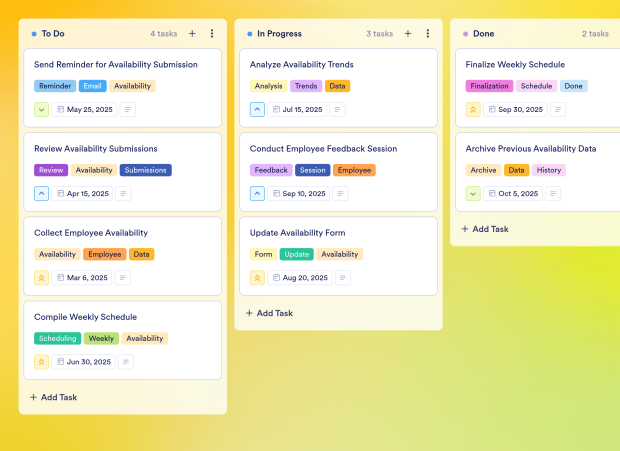This screenshot has height=451, width=620.
Task: Click high priority icon on Compile Weekly Schedule
Action: click(42, 362)
